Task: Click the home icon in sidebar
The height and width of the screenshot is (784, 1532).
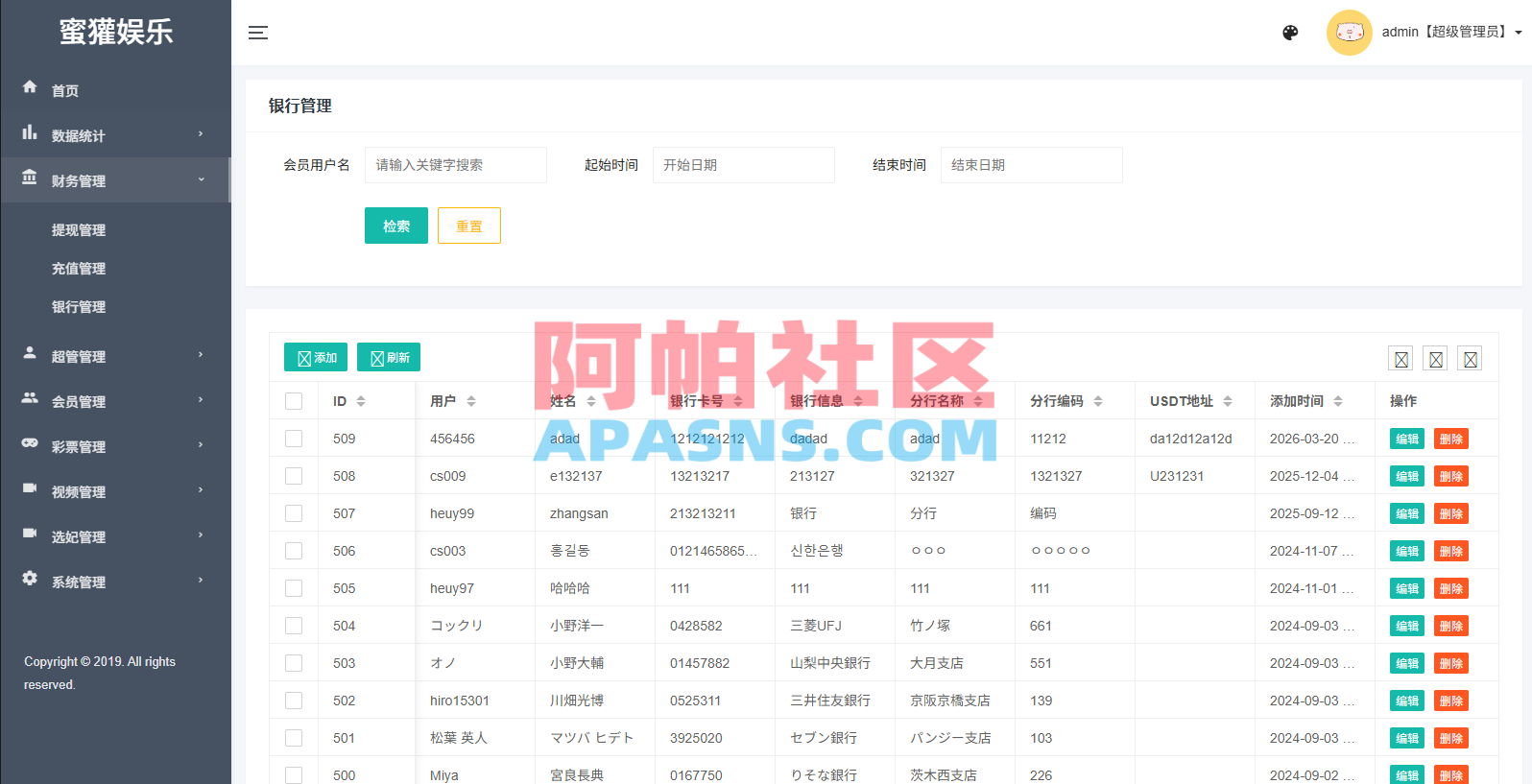Action: (x=30, y=86)
